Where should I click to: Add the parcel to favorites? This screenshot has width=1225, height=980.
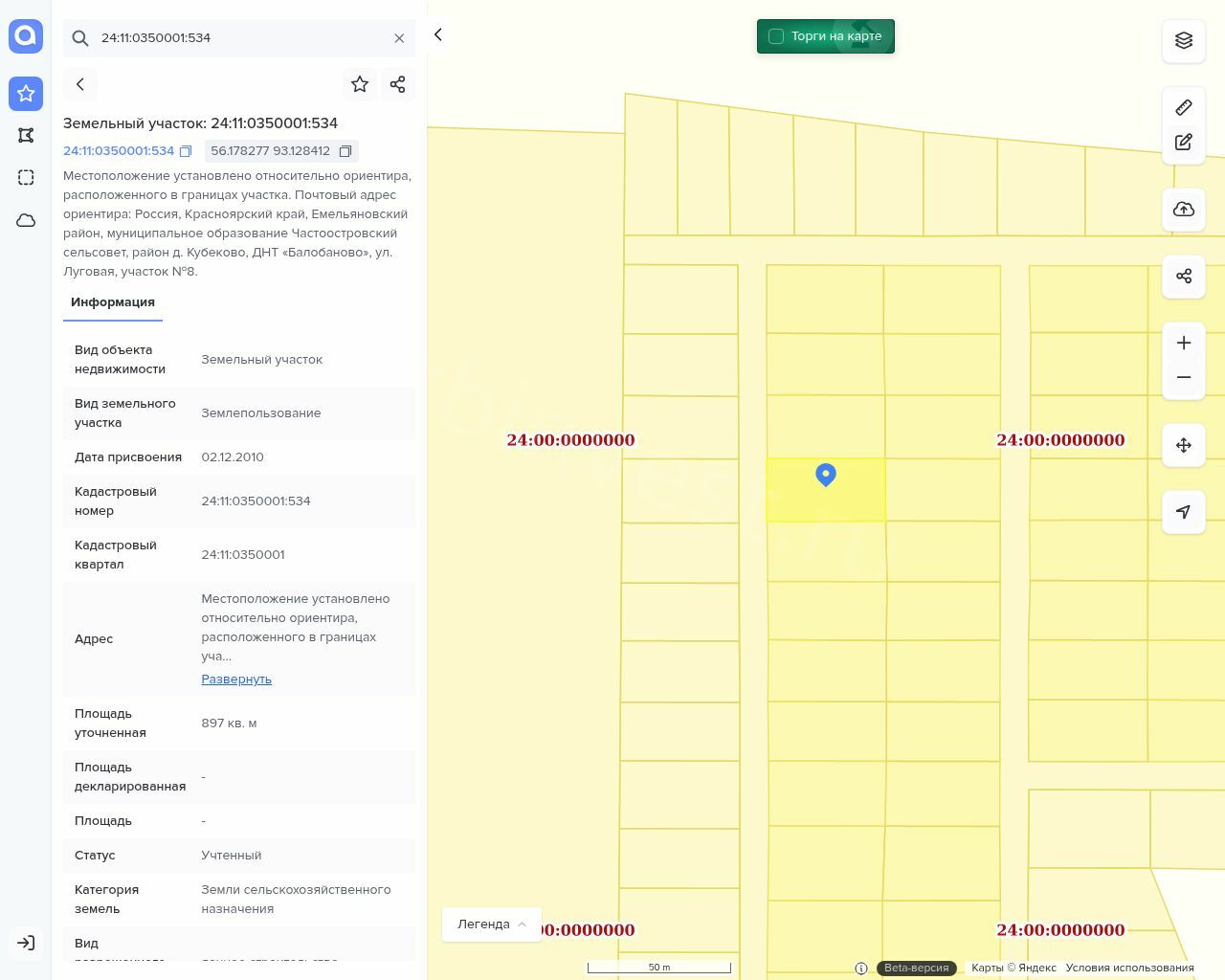point(360,84)
